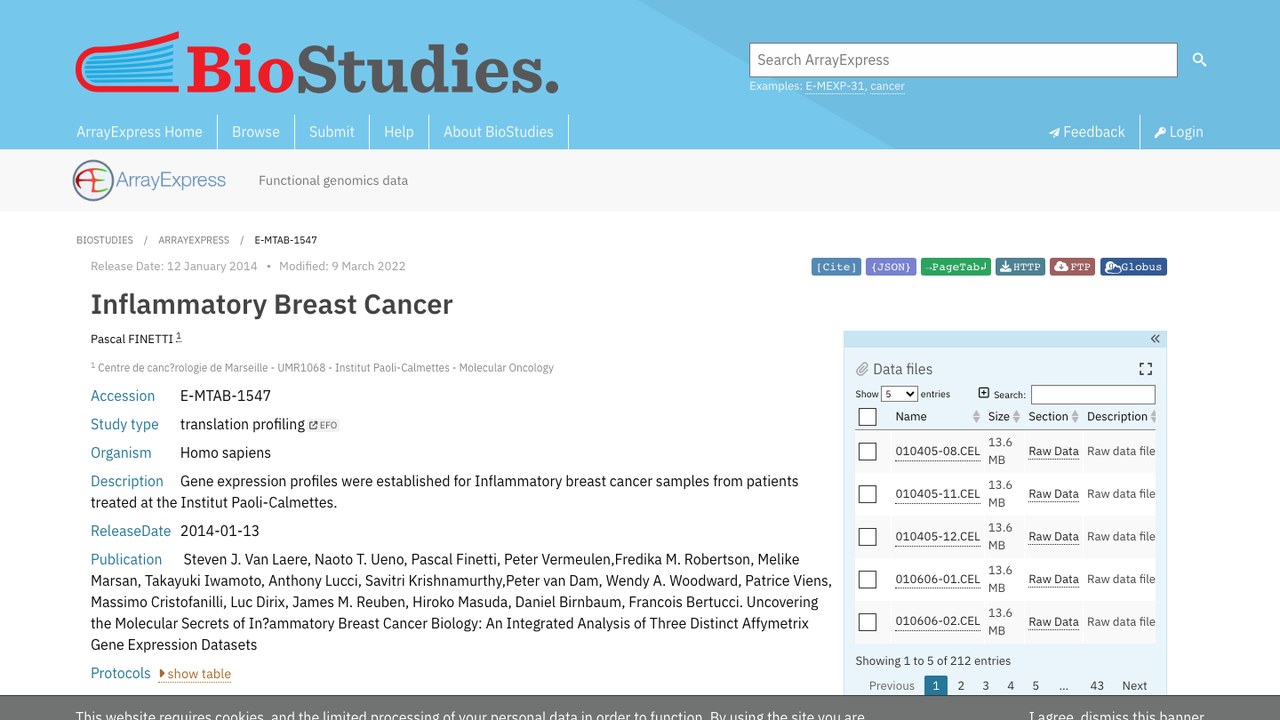View study JSON

[x=891, y=267]
